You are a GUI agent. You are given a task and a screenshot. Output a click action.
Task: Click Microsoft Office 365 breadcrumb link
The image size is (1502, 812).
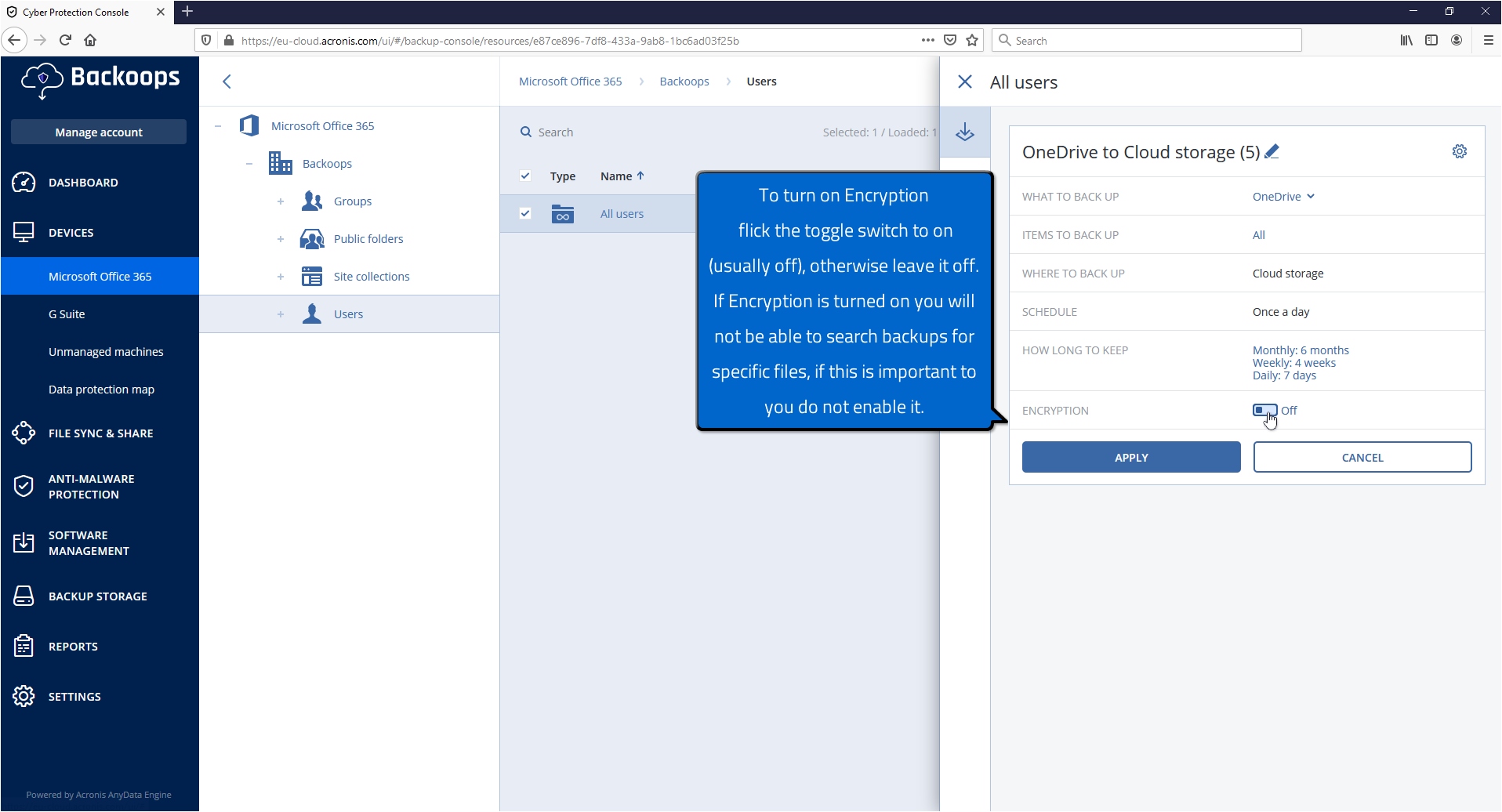pyautogui.click(x=570, y=82)
